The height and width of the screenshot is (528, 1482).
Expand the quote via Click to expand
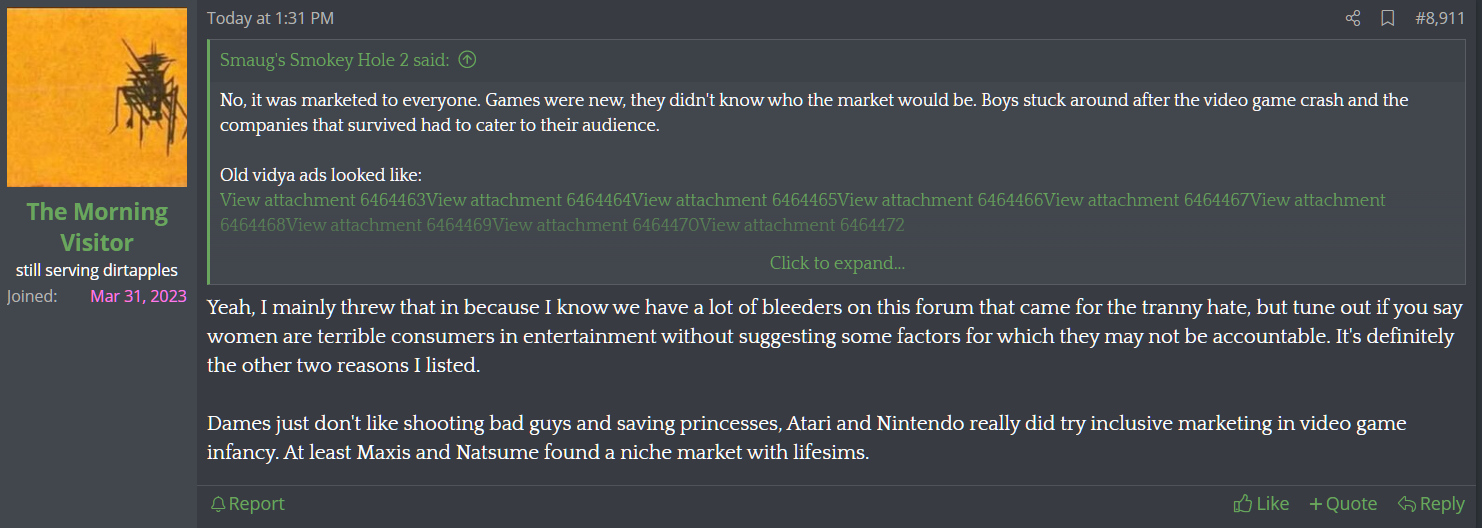(x=837, y=263)
